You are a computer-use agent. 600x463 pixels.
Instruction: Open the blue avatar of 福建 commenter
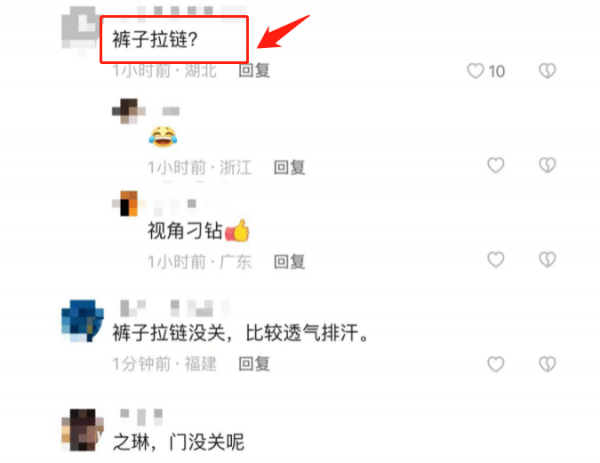pos(83,321)
